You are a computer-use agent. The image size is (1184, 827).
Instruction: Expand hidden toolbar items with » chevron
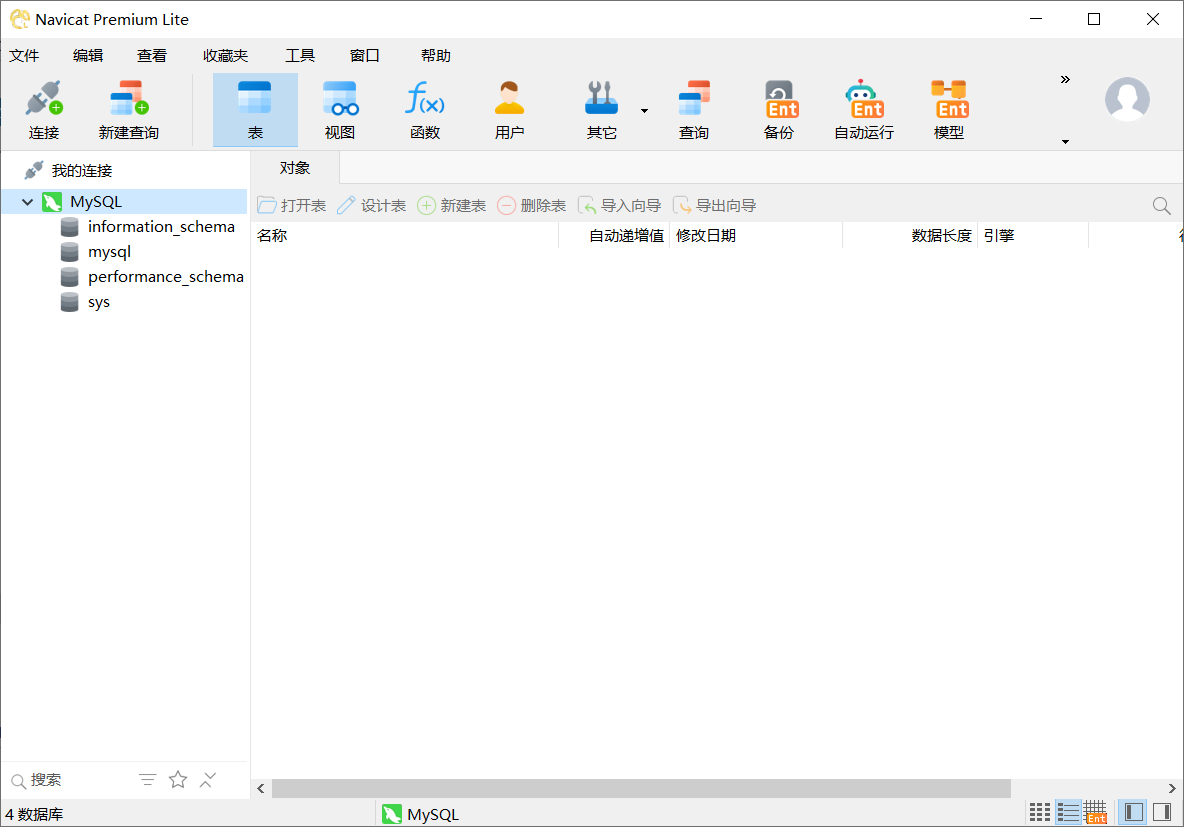[x=1065, y=79]
